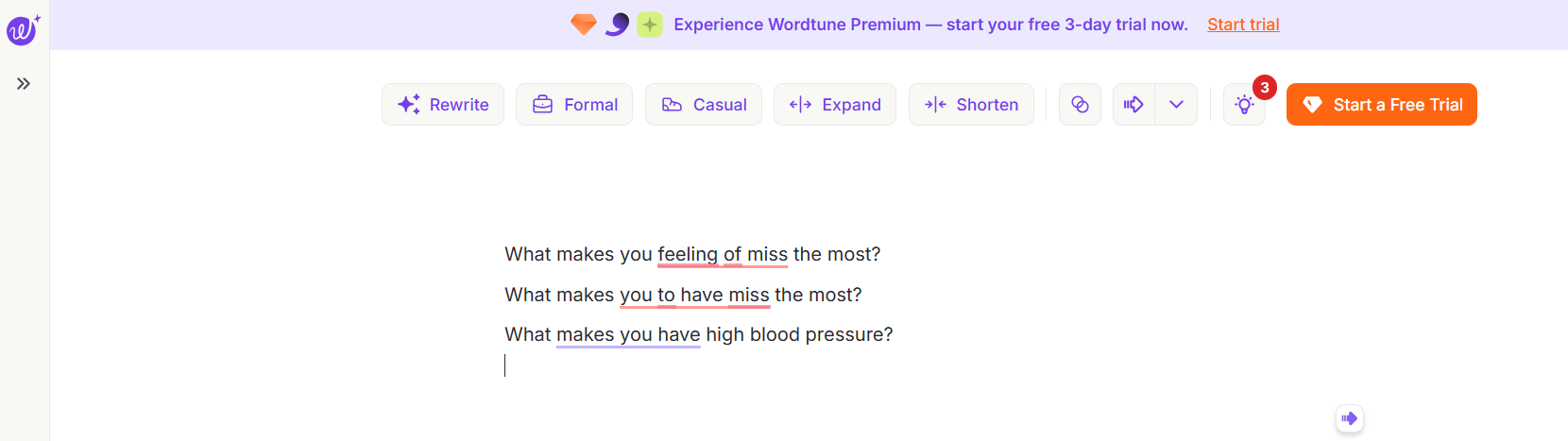Open the Start trial link in banner
Screen dimensions: 1568x441
pos(1243,25)
